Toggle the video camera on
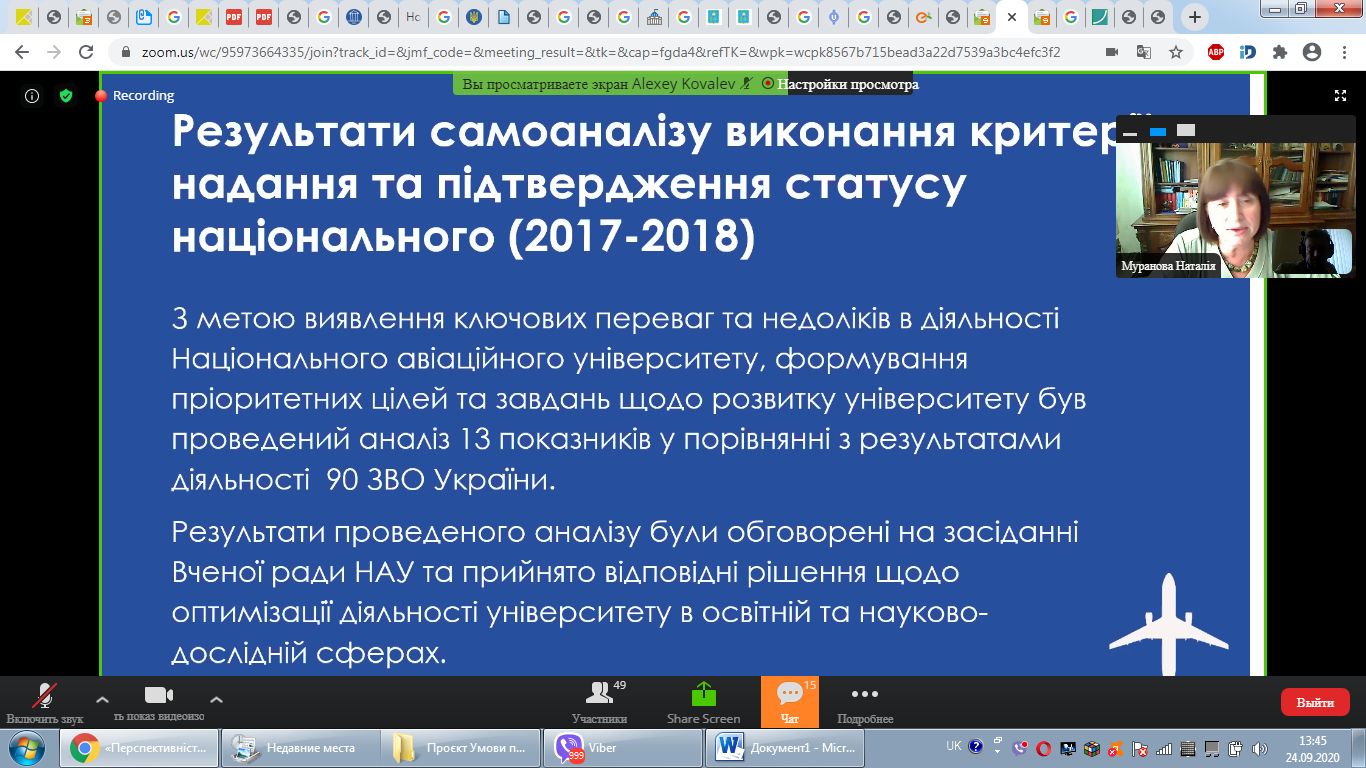The height and width of the screenshot is (768, 1366). coord(159,696)
